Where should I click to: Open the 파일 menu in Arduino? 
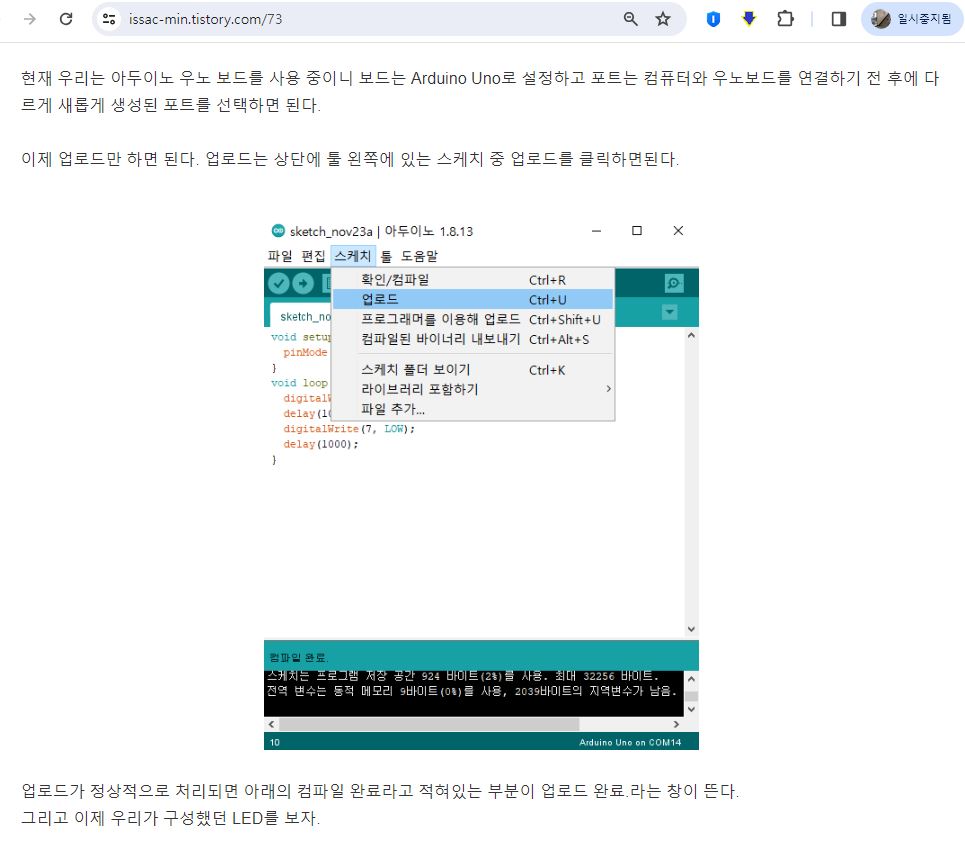coord(280,256)
